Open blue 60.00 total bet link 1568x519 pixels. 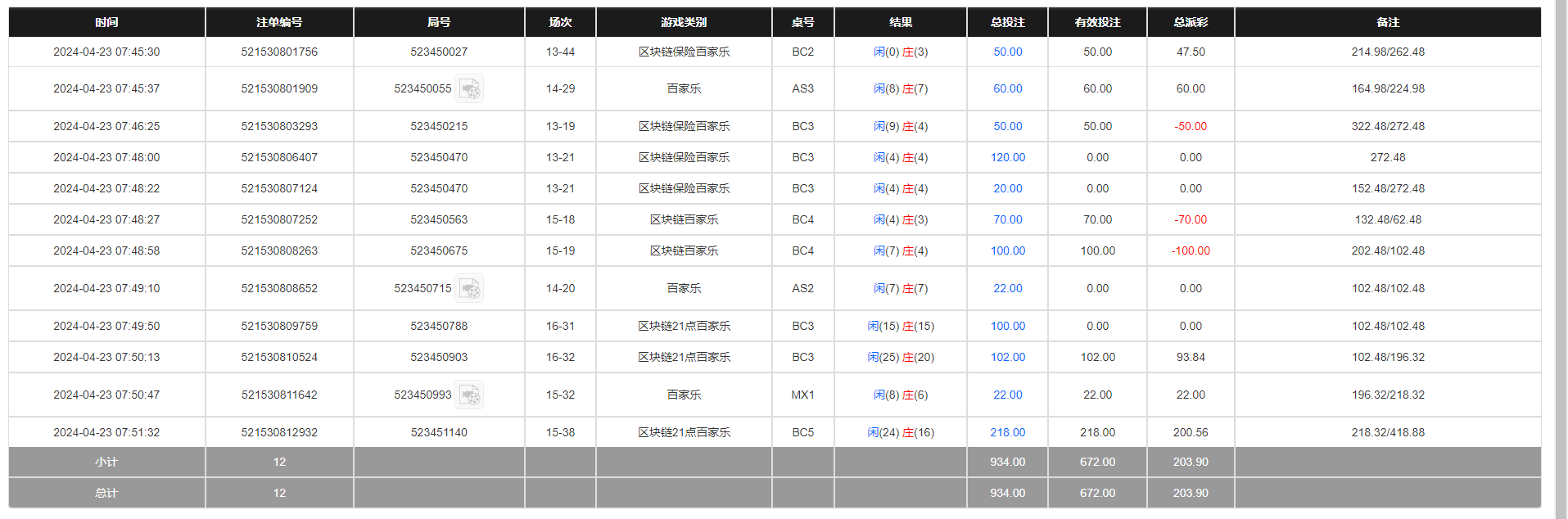(1007, 88)
